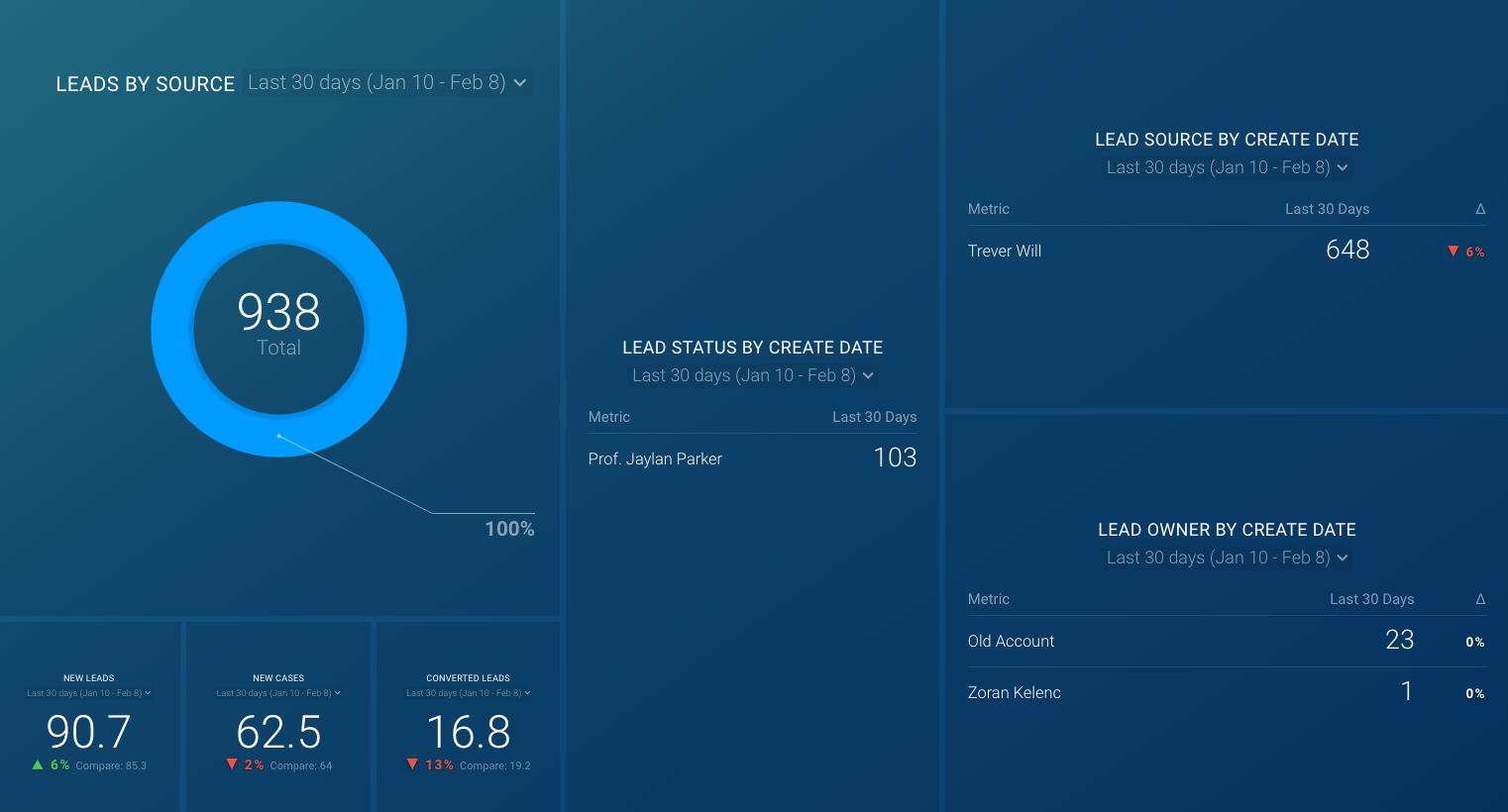Click the LEAD OWNER BY CREATE DATE title
Viewport: 1508px width, 812px height.
tap(1227, 530)
